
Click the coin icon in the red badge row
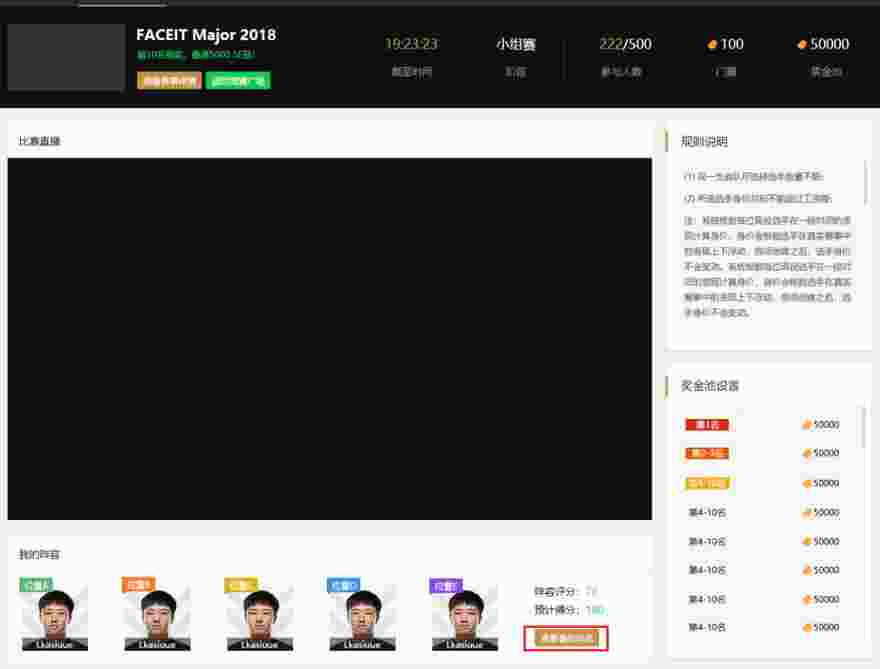(x=806, y=425)
